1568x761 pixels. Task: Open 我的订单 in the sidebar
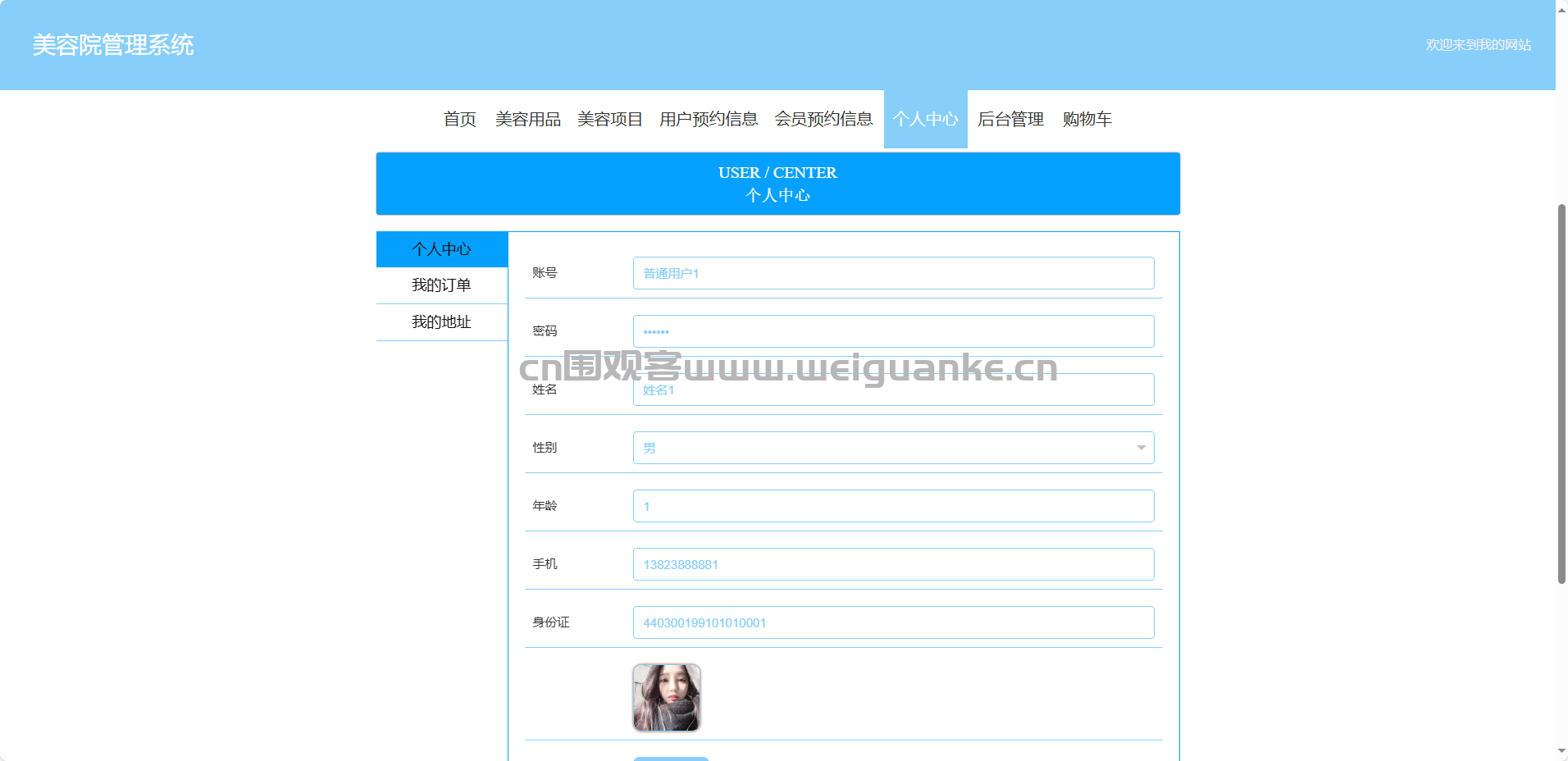[442, 285]
